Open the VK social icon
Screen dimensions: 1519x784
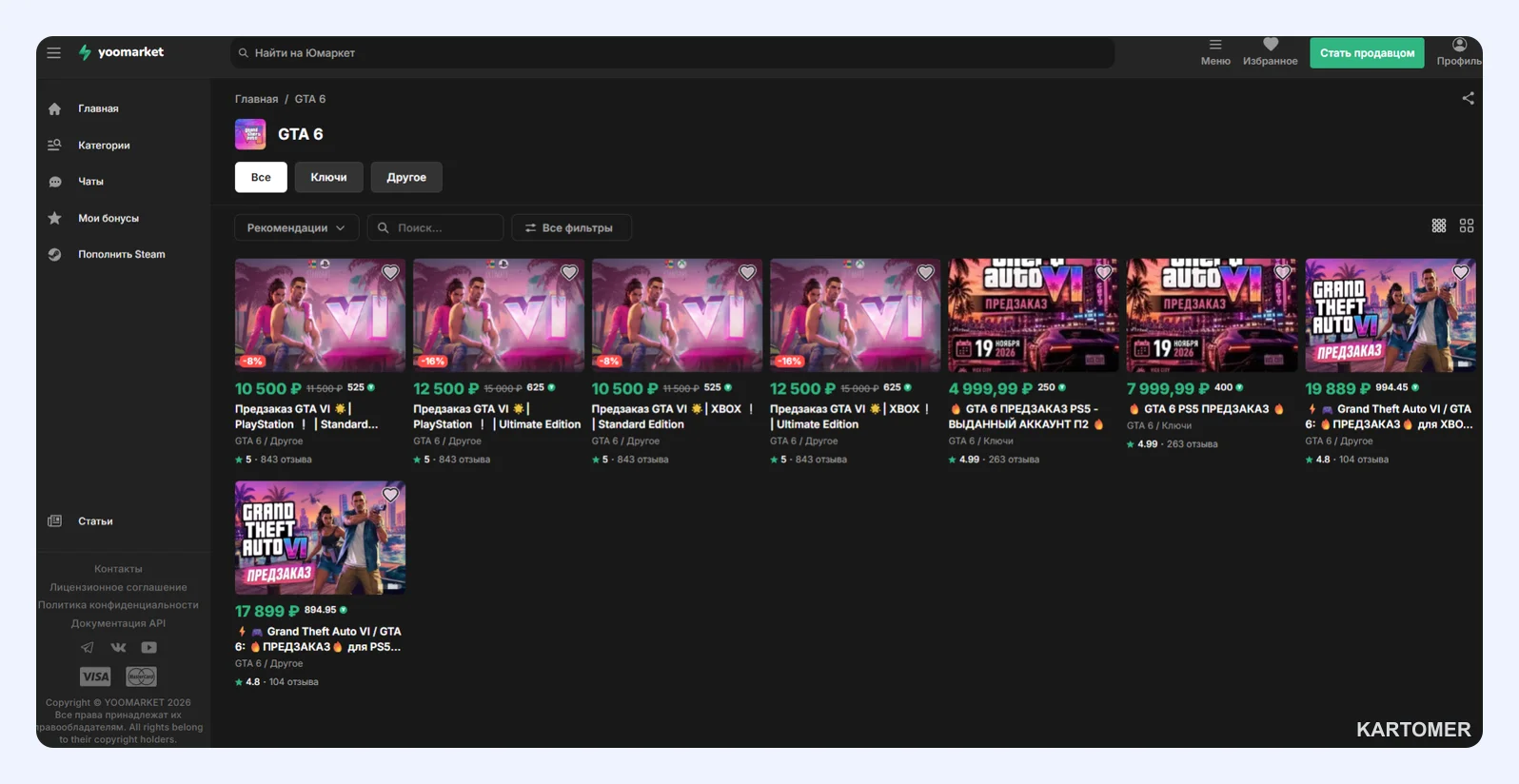(118, 647)
